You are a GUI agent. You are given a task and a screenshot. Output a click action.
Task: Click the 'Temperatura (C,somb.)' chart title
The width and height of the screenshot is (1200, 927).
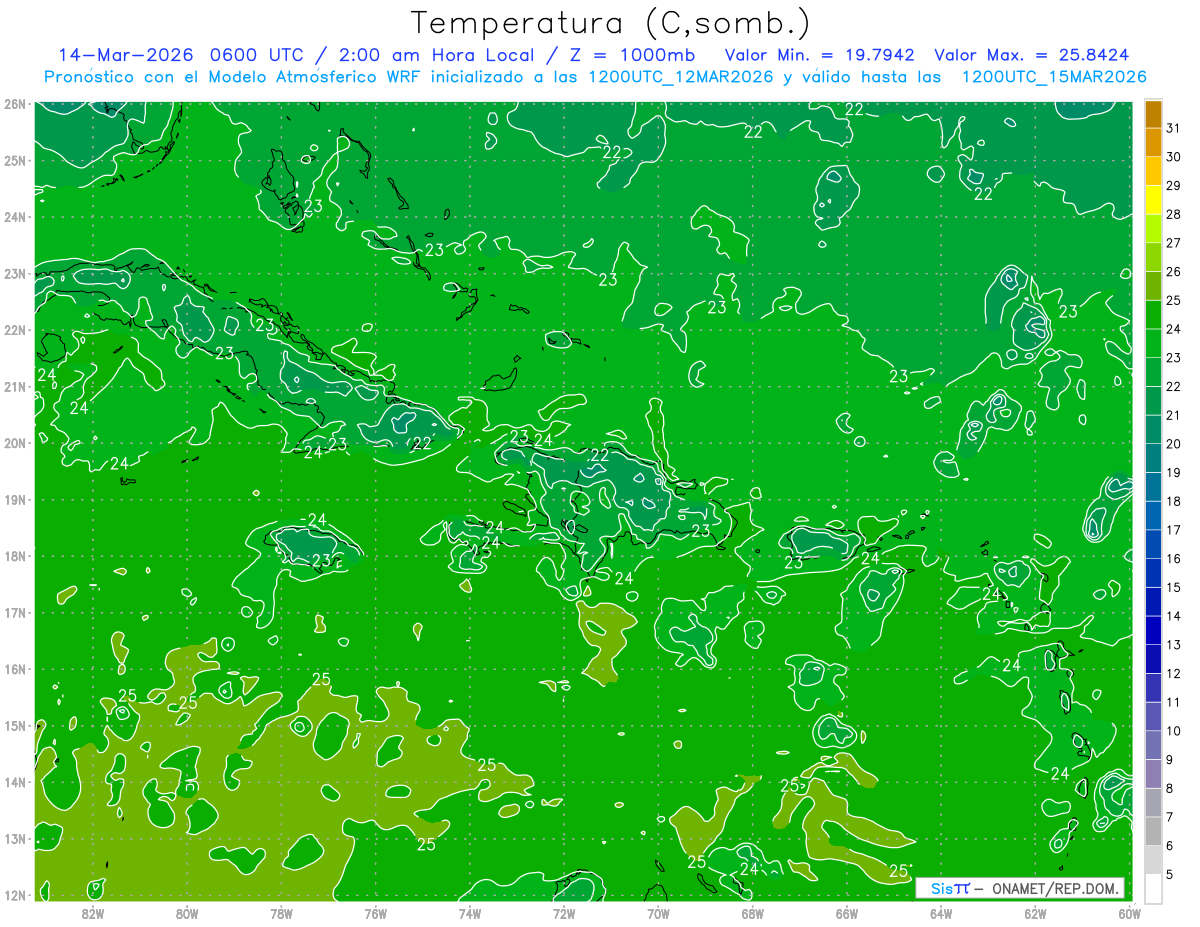tap(612, 23)
